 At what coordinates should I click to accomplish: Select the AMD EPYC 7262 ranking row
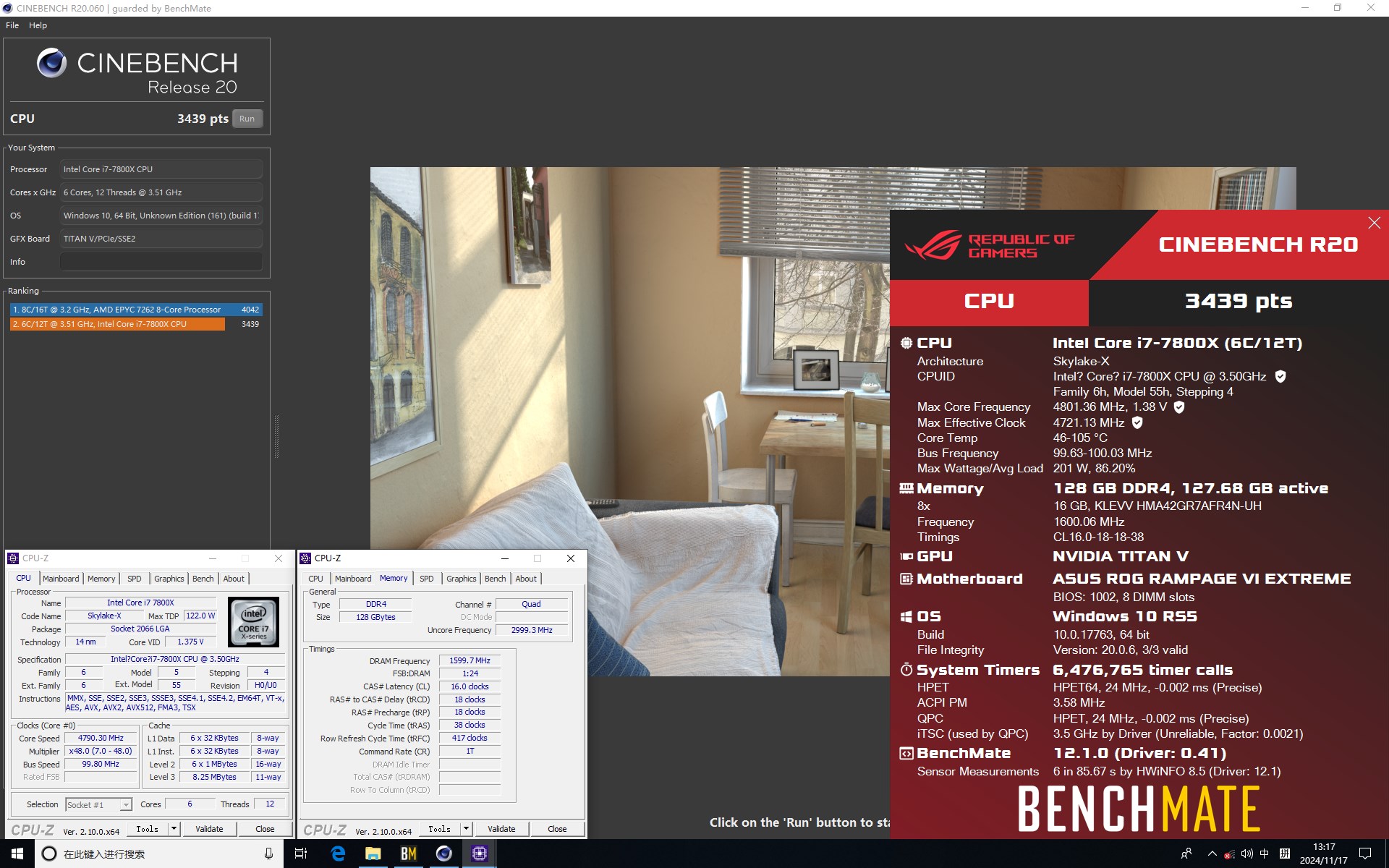pos(136,310)
